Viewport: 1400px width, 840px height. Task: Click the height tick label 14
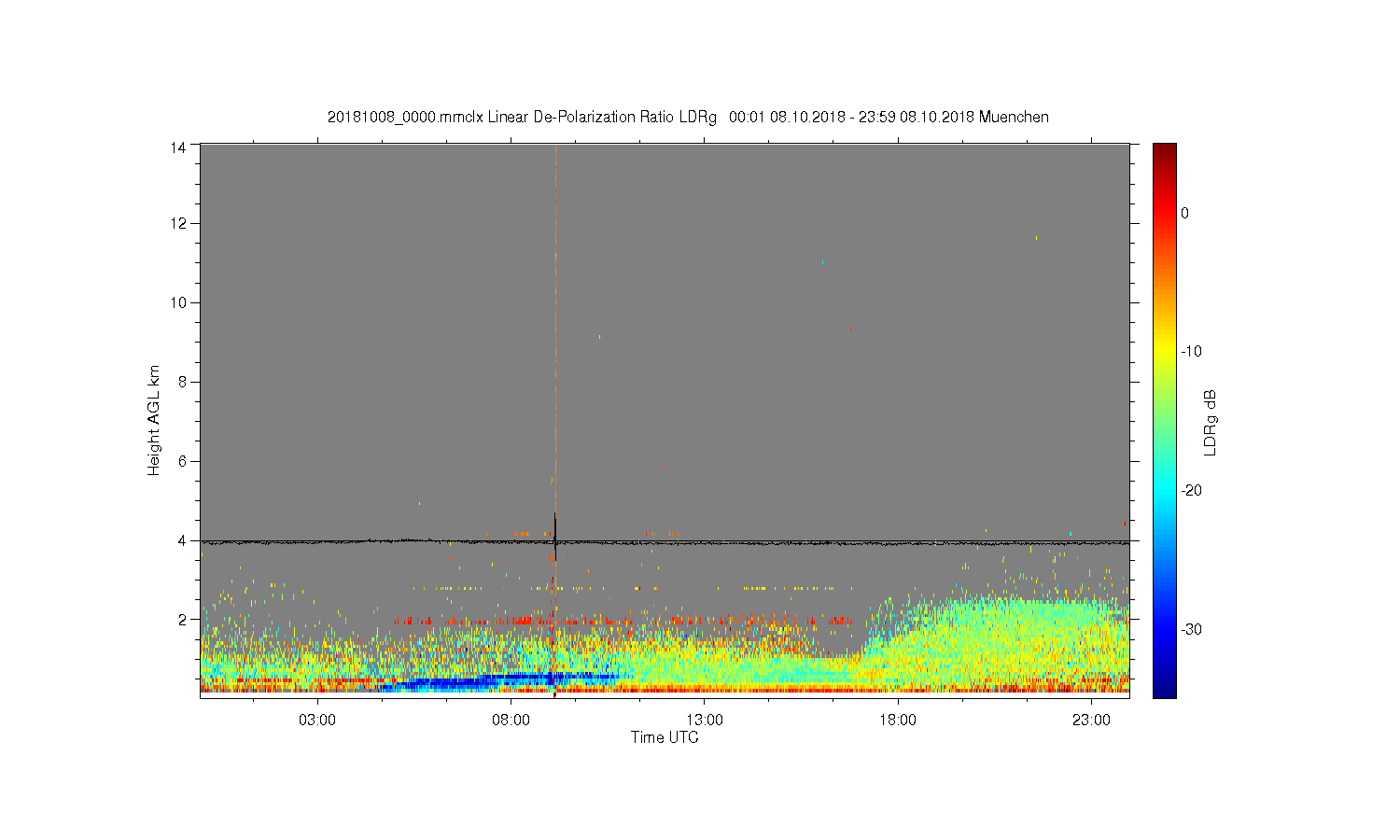pyautogui.click(x=178, y=147)
